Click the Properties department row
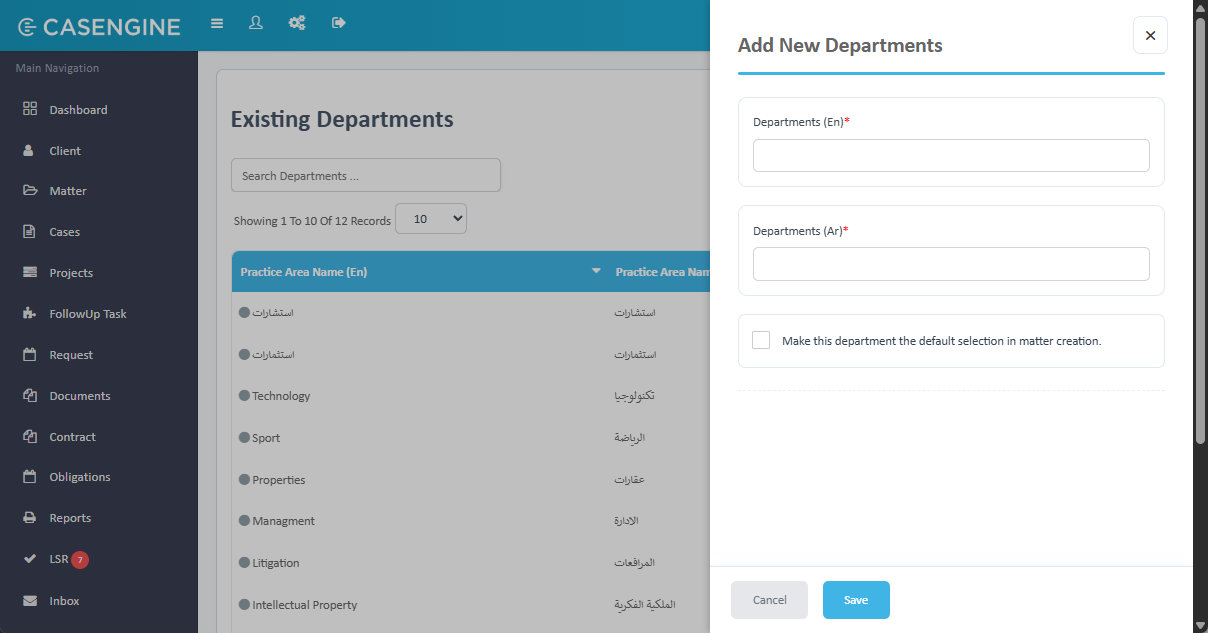 tap(279, 480)
